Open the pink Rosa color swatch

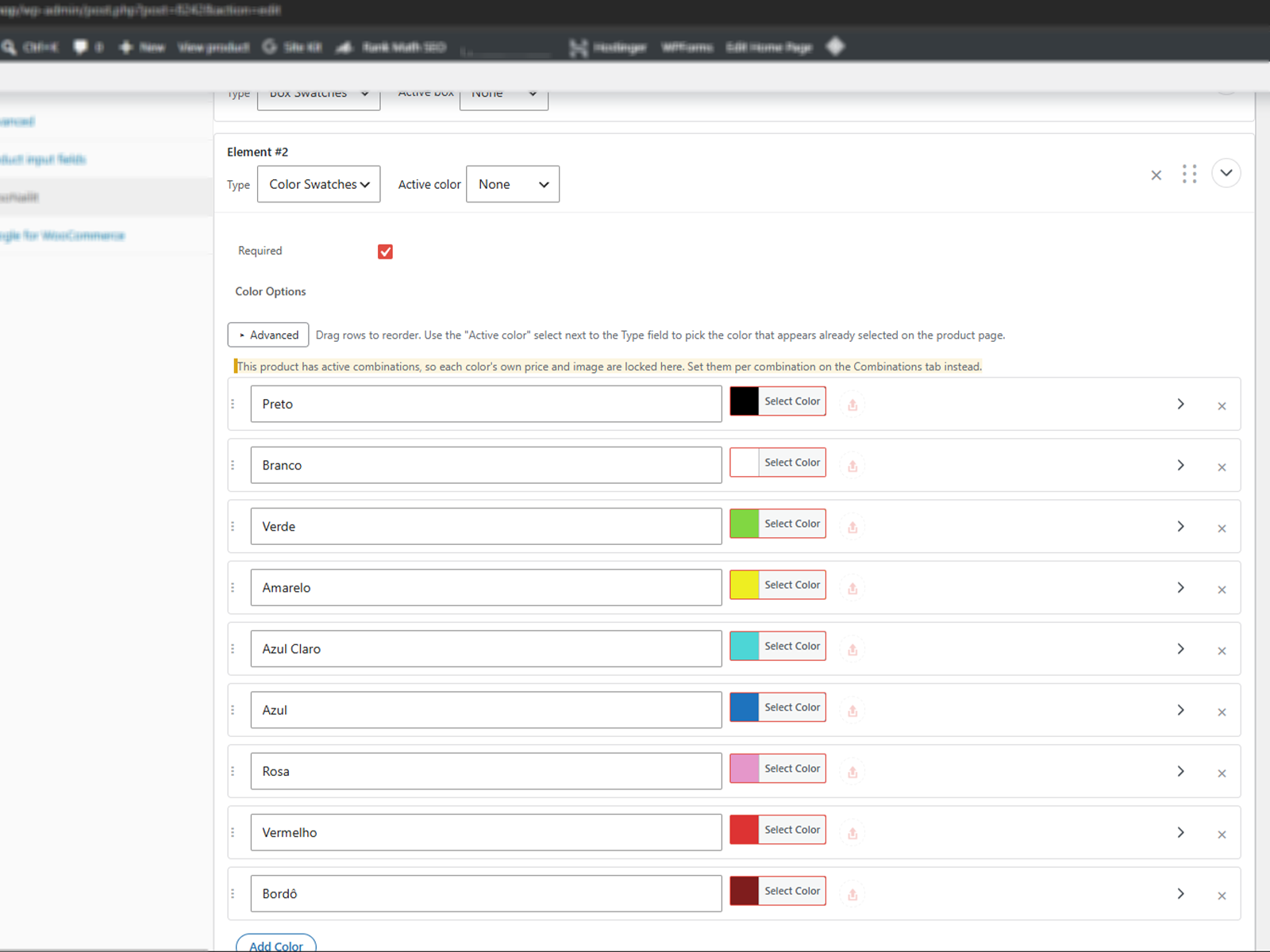[745, 769]
